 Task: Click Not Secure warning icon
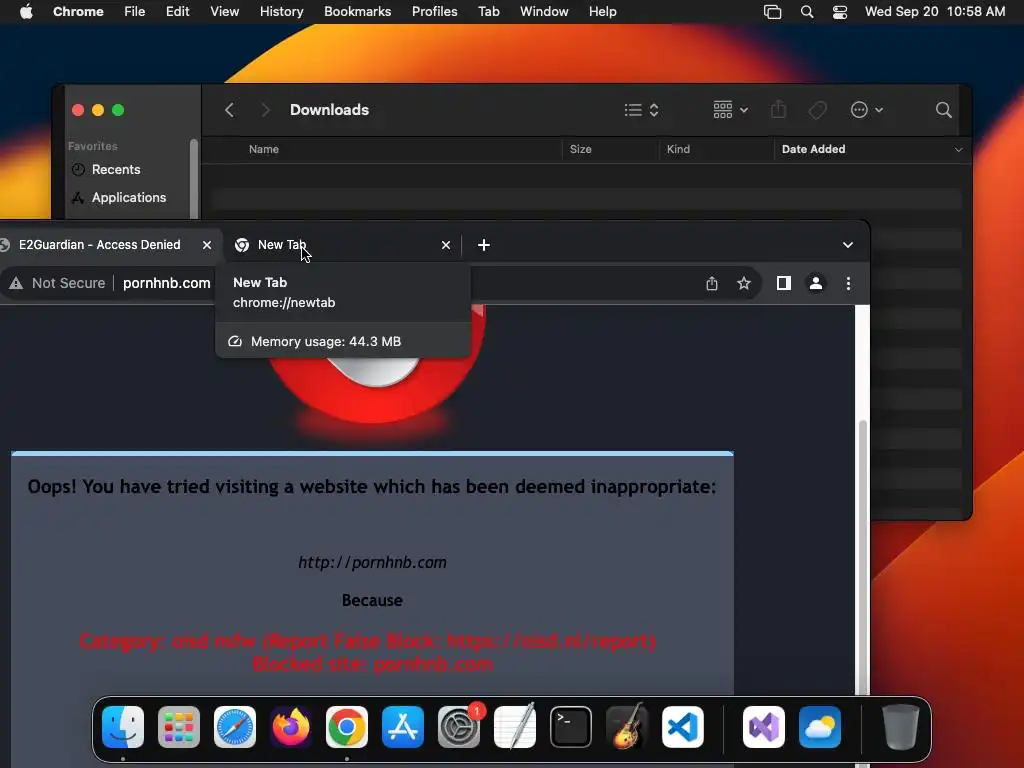coord(16,283)
